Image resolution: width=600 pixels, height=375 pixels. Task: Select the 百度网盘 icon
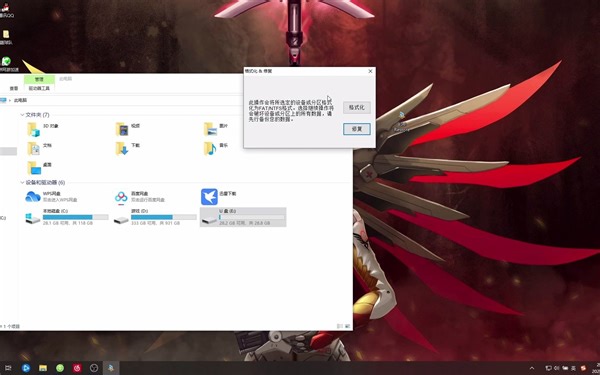(x=121, y=197)
